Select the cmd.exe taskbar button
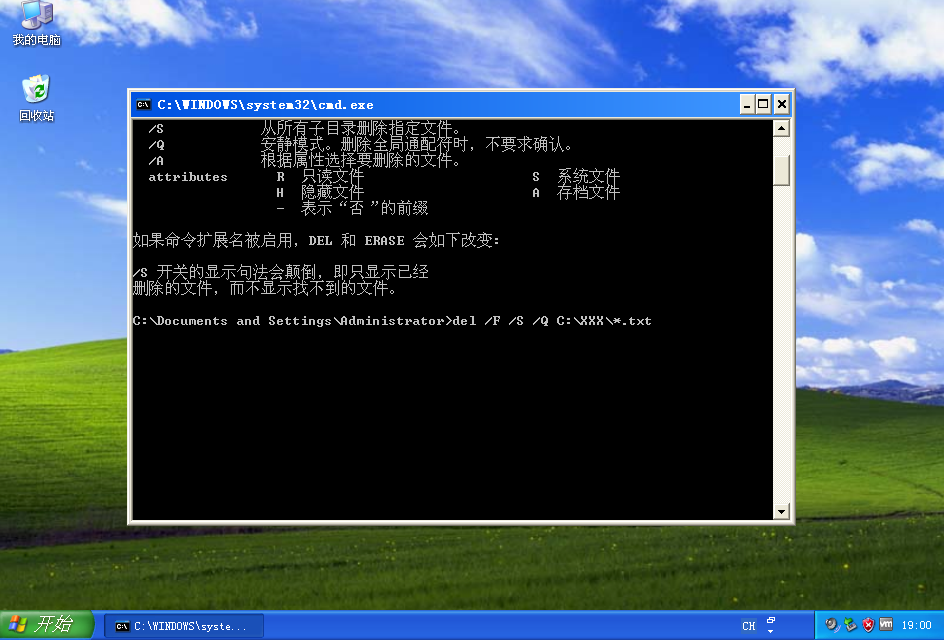Image resolution: width=944 pixels, height=640 pixels. click(x=184, y=626)
